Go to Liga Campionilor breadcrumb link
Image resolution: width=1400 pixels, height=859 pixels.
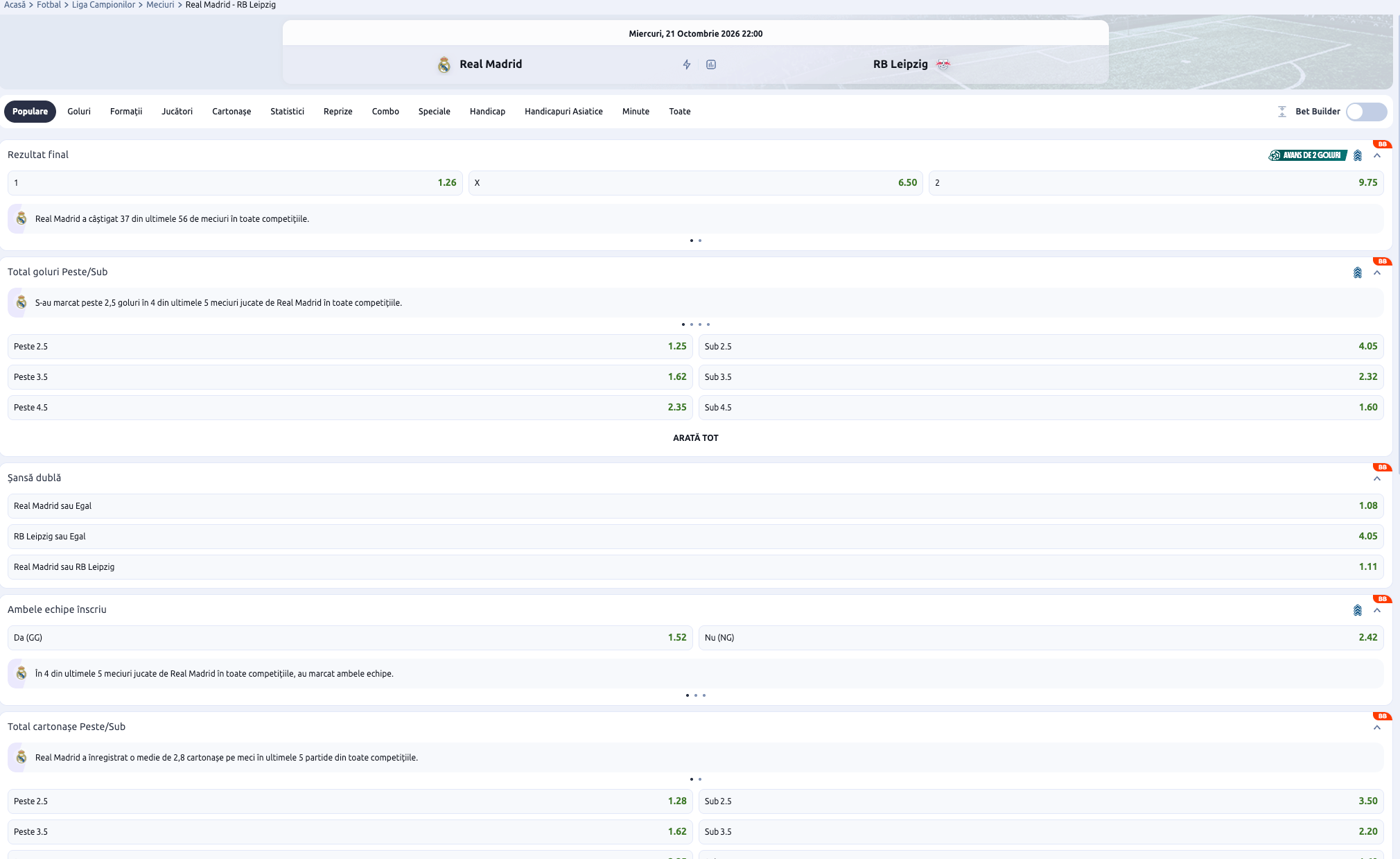[103, 5]
